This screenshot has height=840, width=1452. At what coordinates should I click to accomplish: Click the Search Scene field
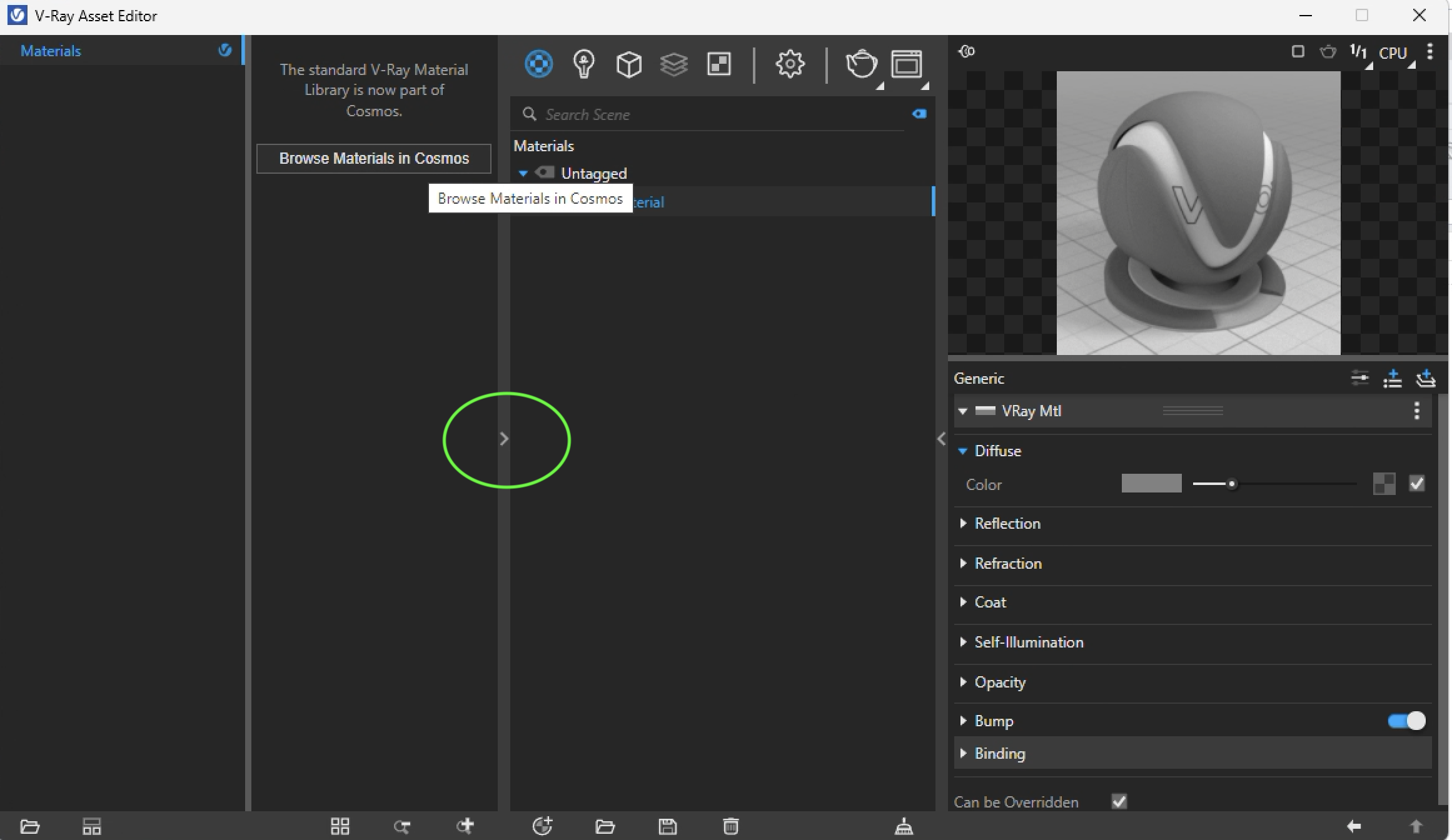point(713,114)
